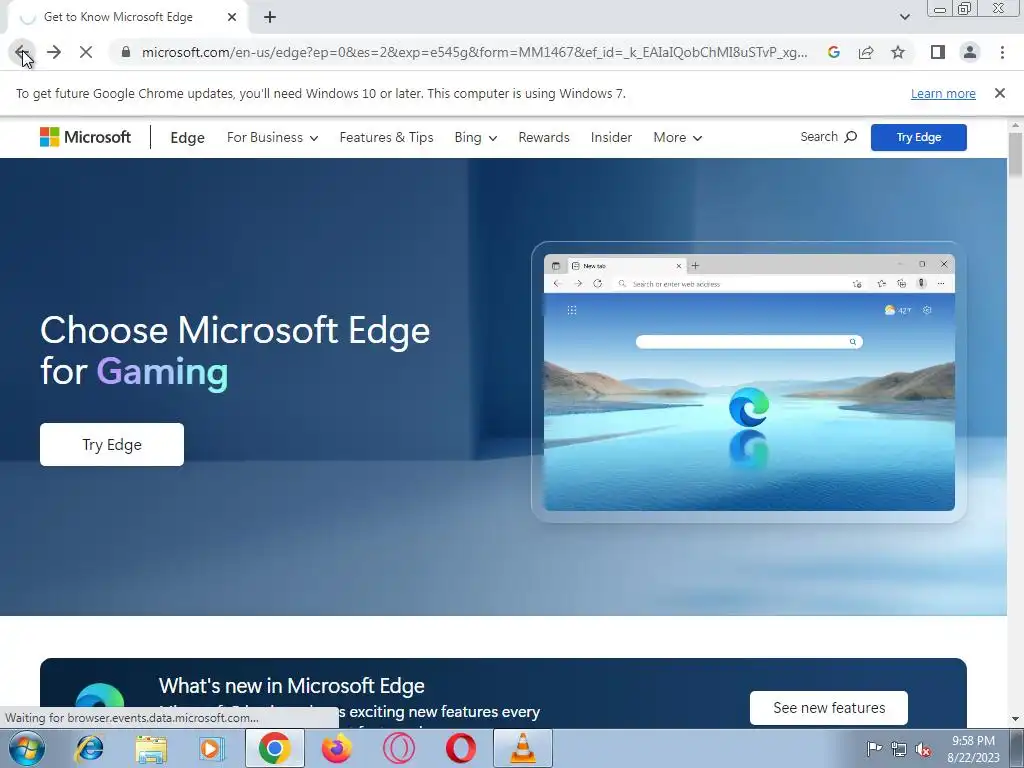
Task: Open a new tab with the plus button
Action: tap(270, 17)
